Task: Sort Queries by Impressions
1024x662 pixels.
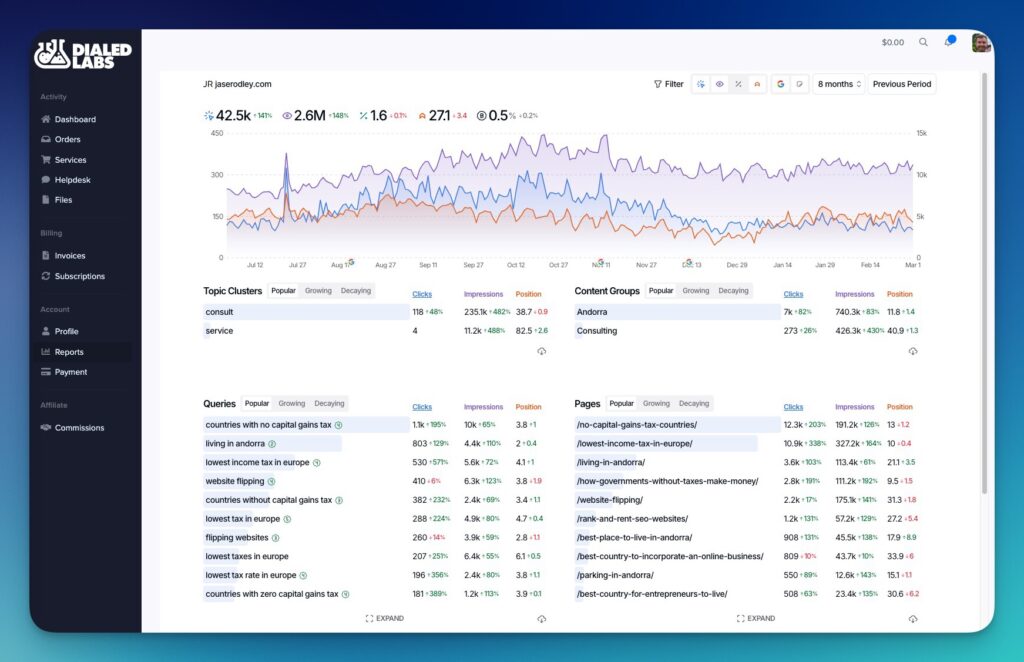Action: coord(483,407)
